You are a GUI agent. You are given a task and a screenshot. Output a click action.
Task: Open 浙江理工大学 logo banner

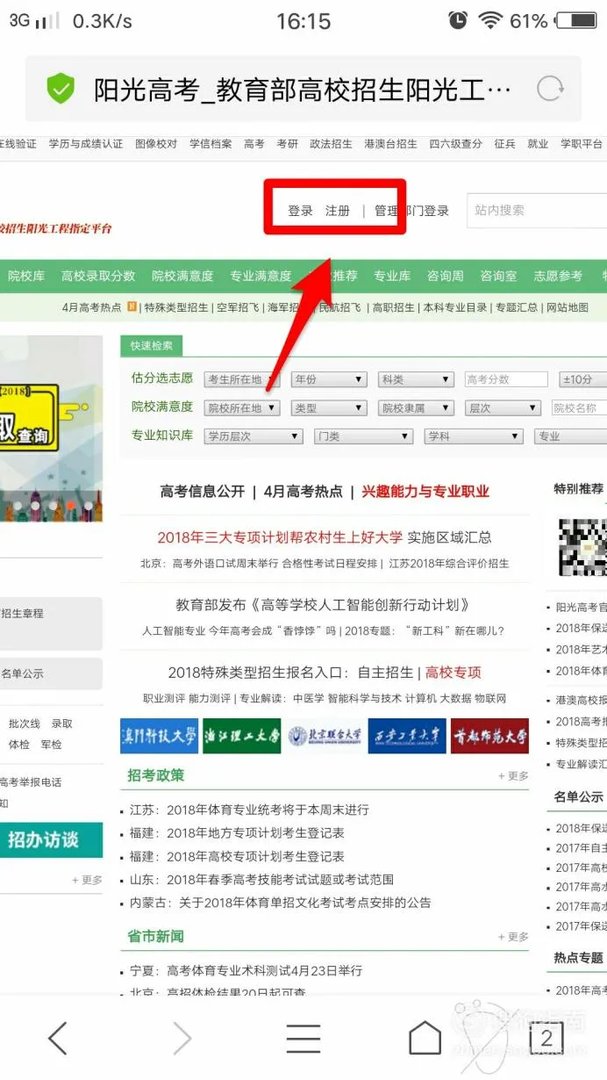pyautogui.click(x=242, y=736)
